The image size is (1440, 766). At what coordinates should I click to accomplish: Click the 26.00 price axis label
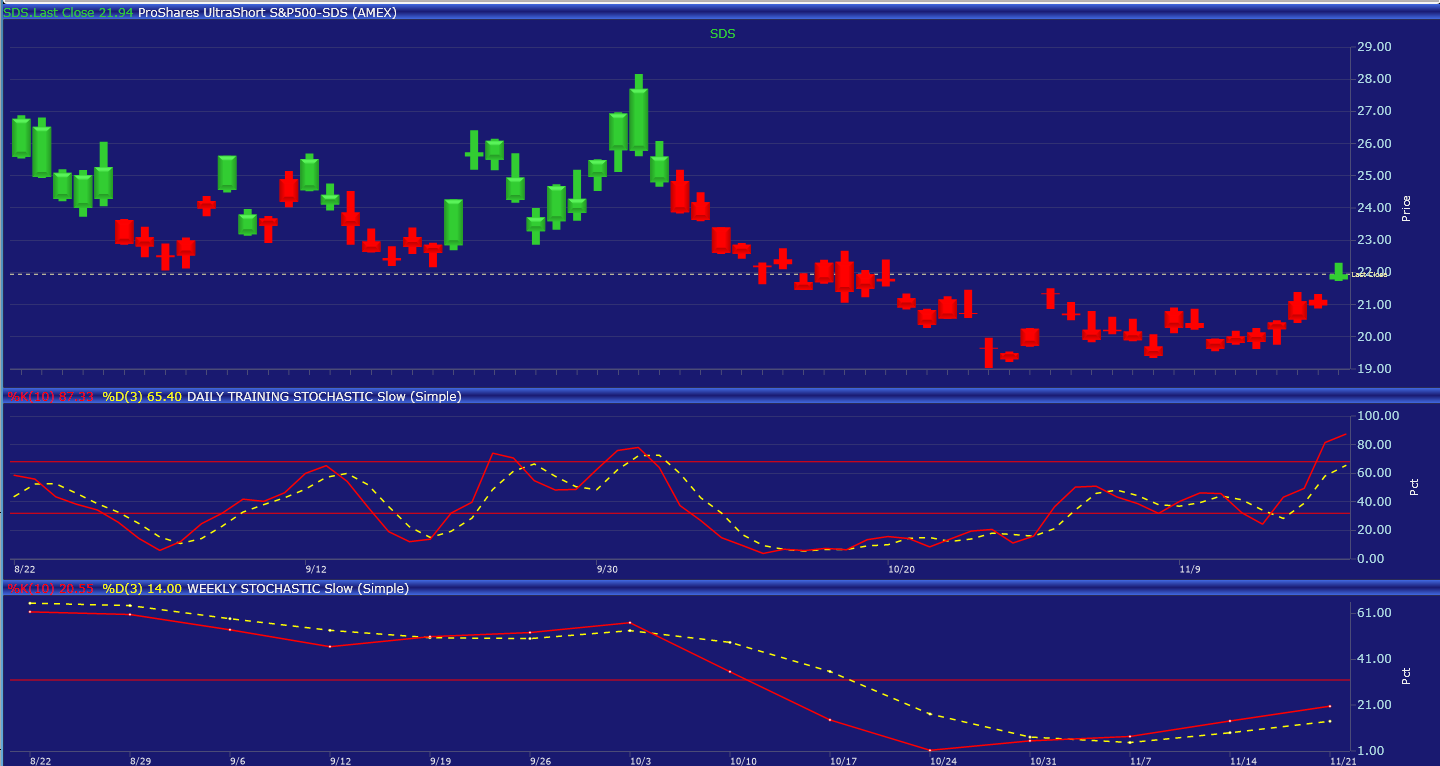pos(1374,143)
